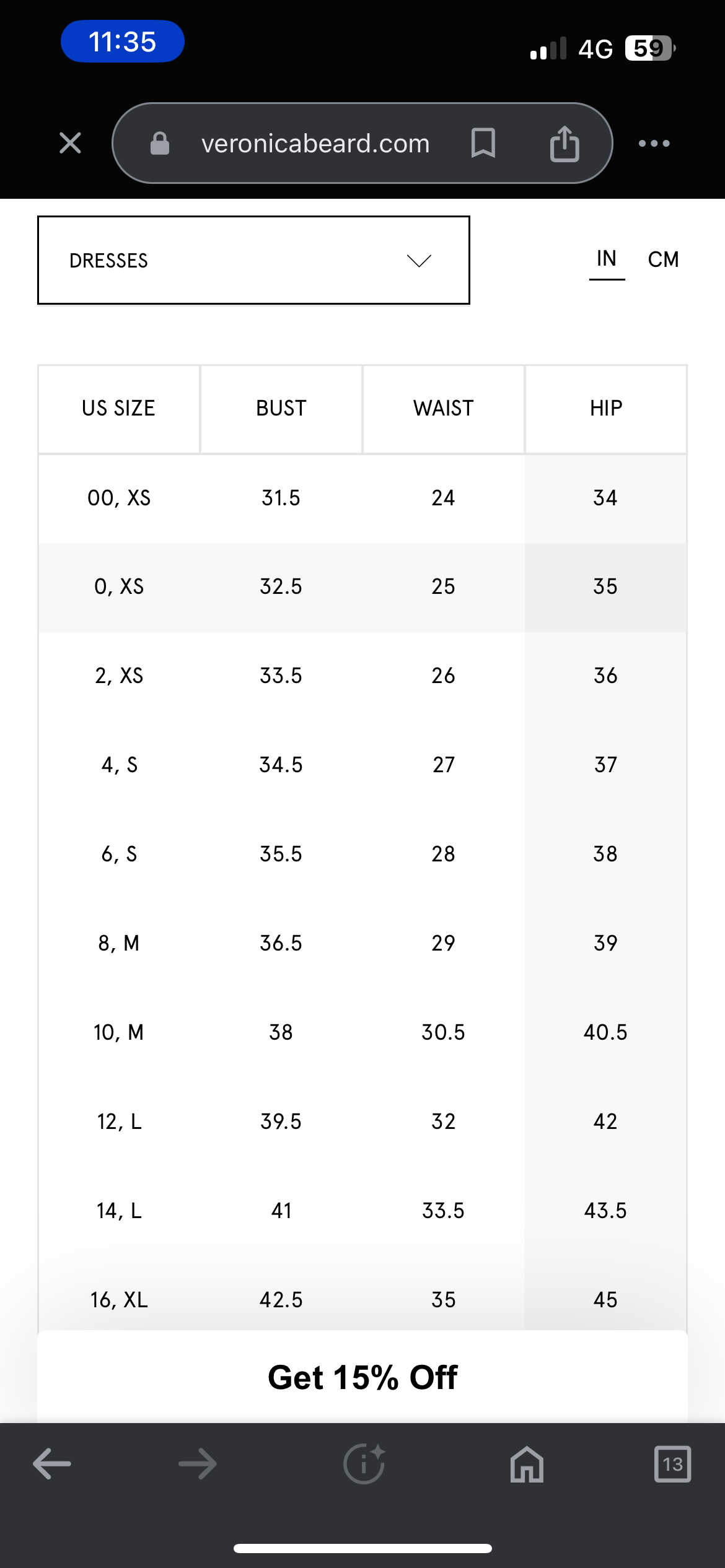Open the page info sparkle icon
The width and height of the screenshot is (725, 1568).
pyautogui.click(x=364, y=1464)
